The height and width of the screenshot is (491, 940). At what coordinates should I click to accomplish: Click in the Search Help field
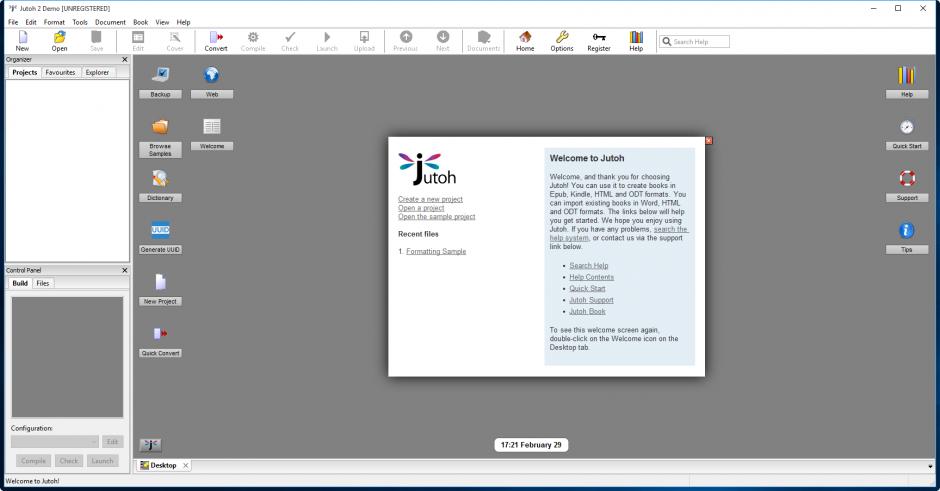[x=695, y=41]
